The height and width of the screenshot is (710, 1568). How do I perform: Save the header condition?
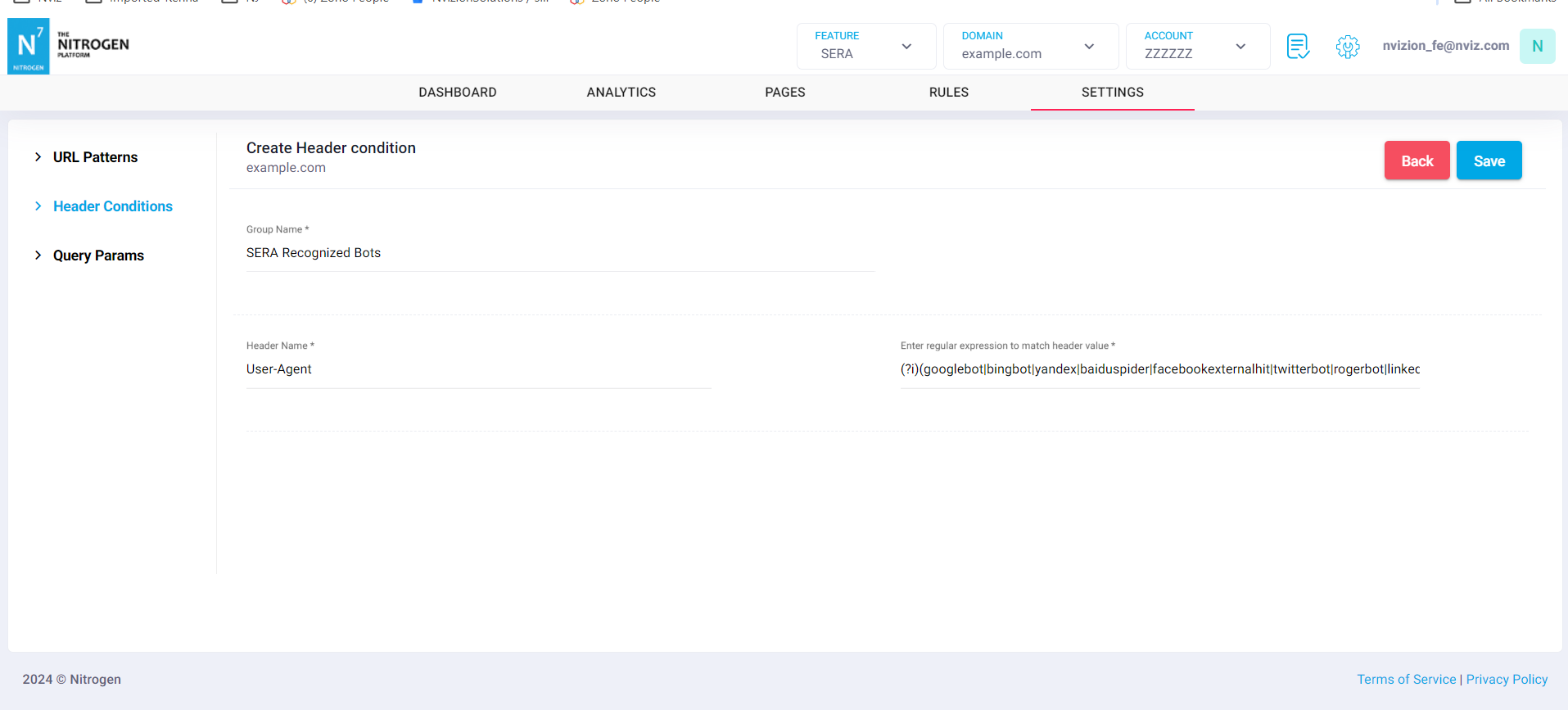(x=1489, y=161)
